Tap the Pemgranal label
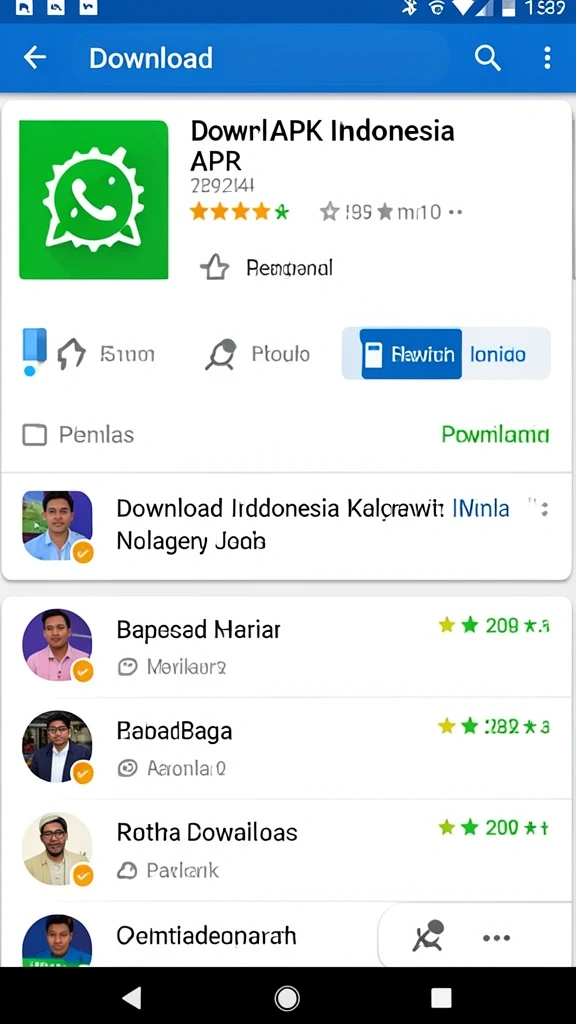This screenshot has height=1024, width=576. (x=289, y=267)
